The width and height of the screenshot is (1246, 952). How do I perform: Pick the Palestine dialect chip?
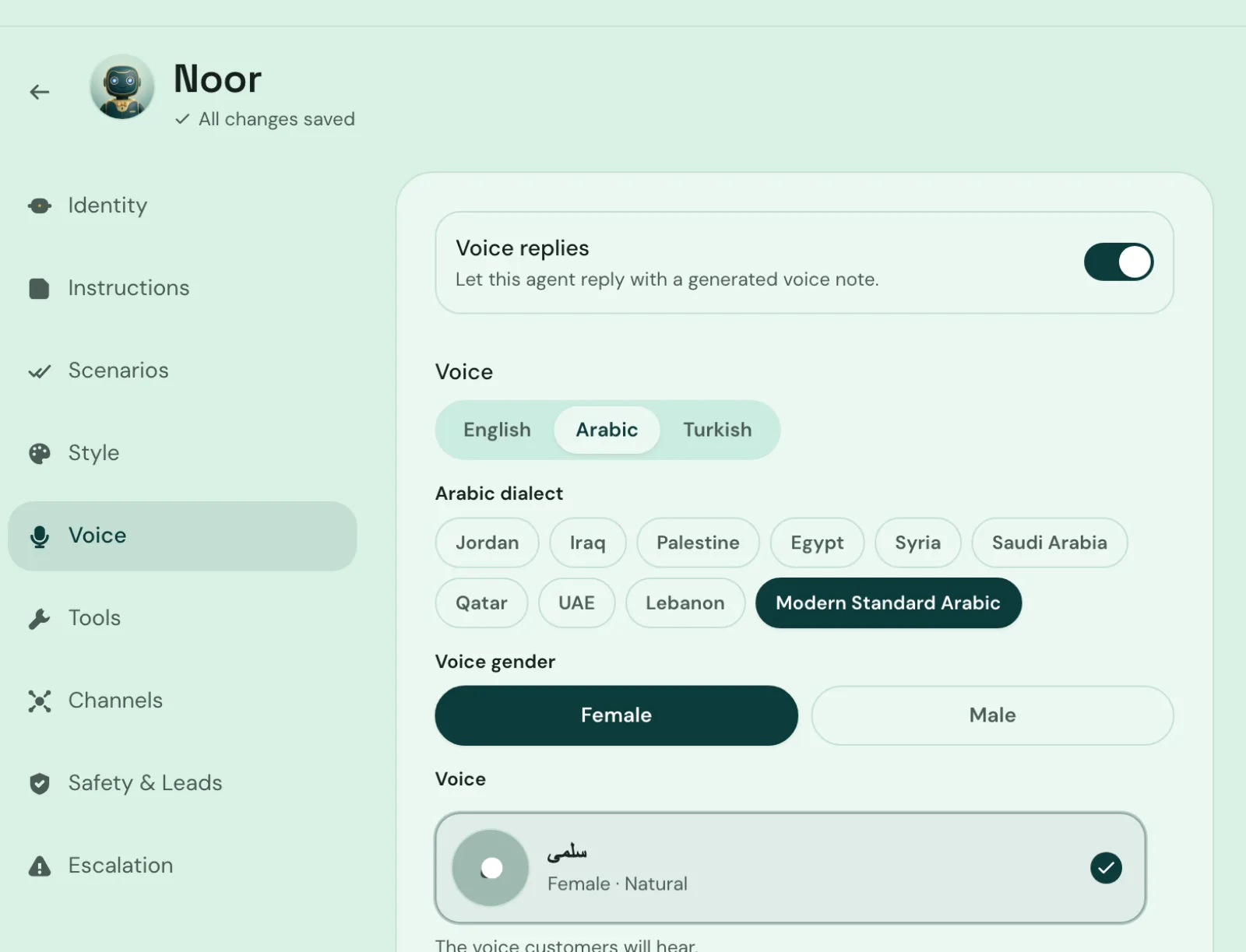point(698,543)
